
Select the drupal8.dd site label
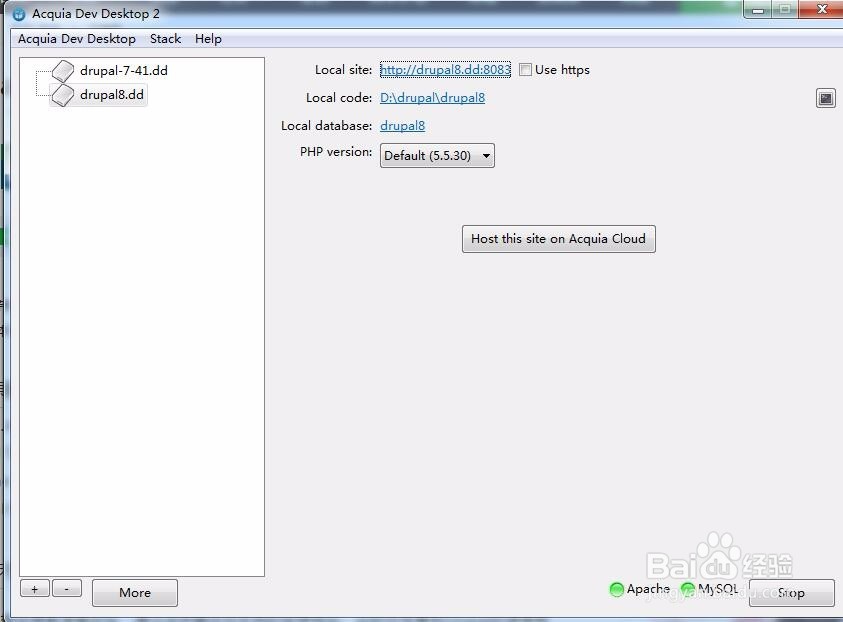[x=112, y=95]
